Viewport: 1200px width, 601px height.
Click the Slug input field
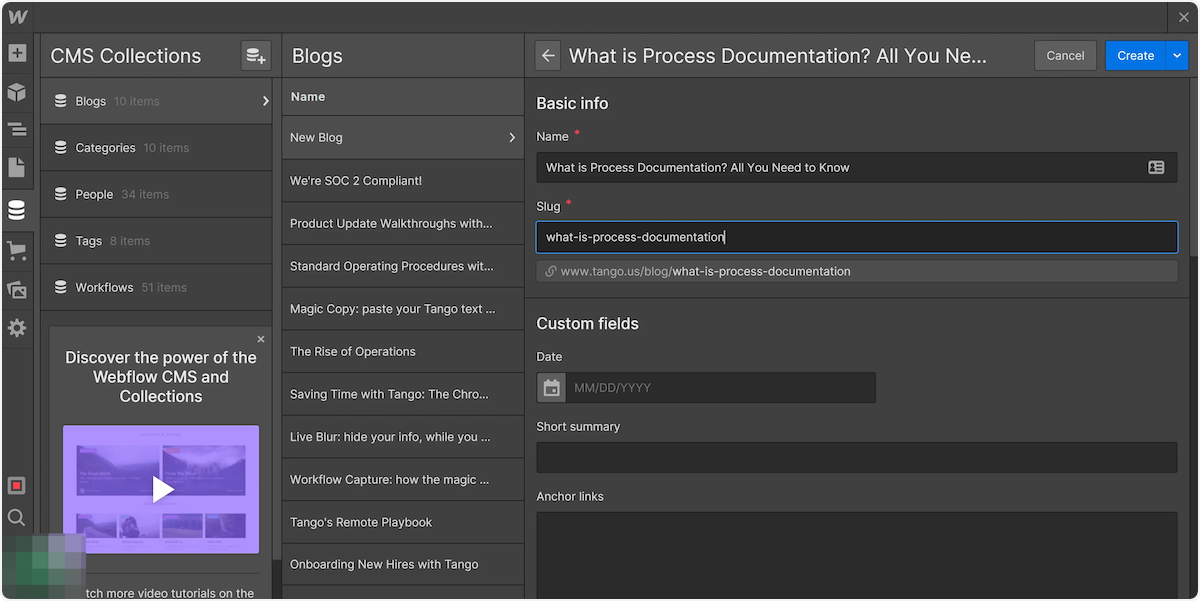click(x=857, y=237)
